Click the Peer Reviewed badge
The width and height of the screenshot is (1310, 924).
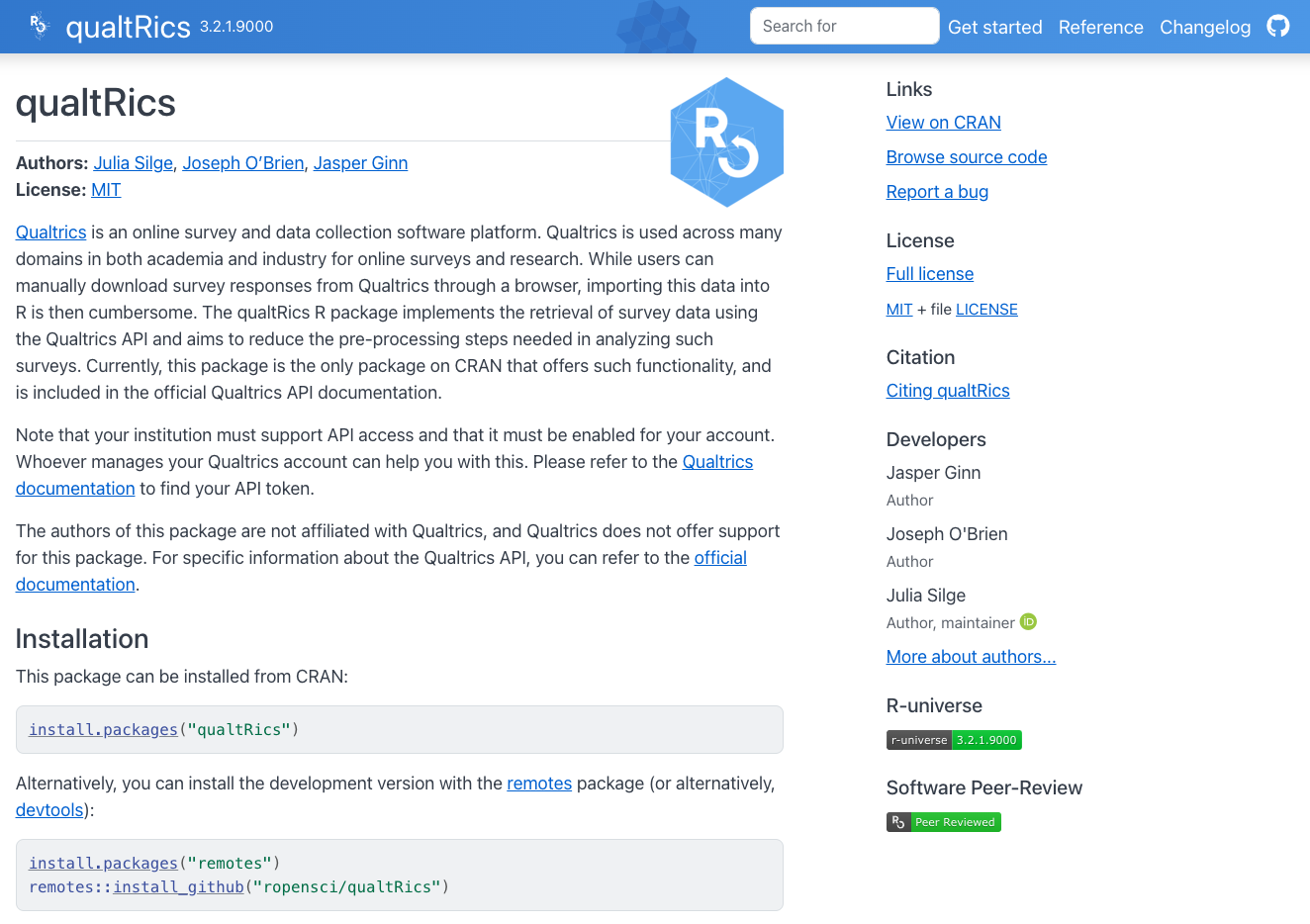[943, 822]
